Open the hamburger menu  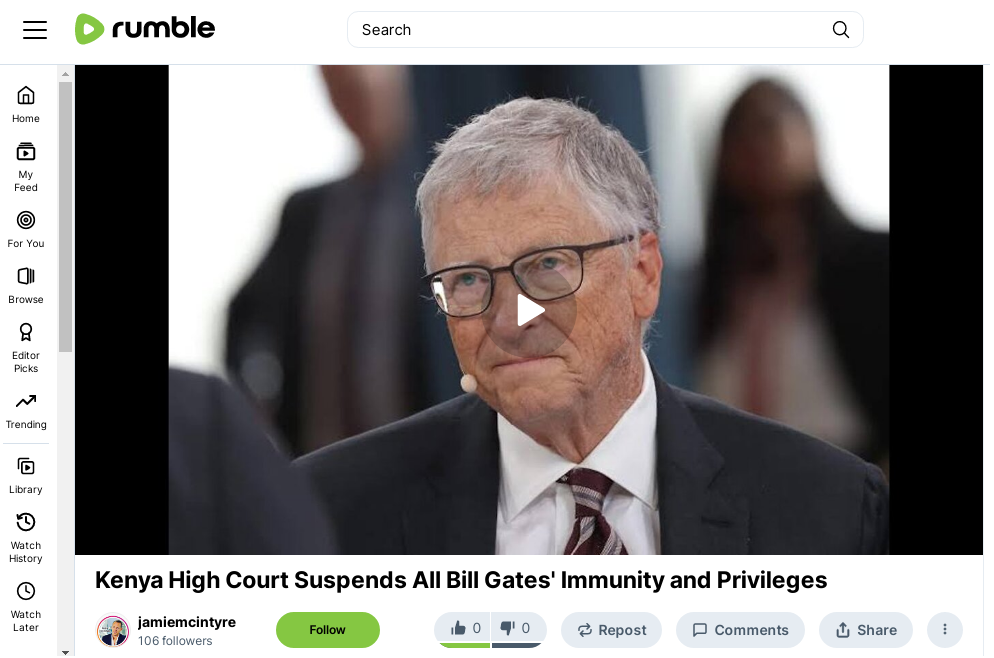tap(35, 30)
